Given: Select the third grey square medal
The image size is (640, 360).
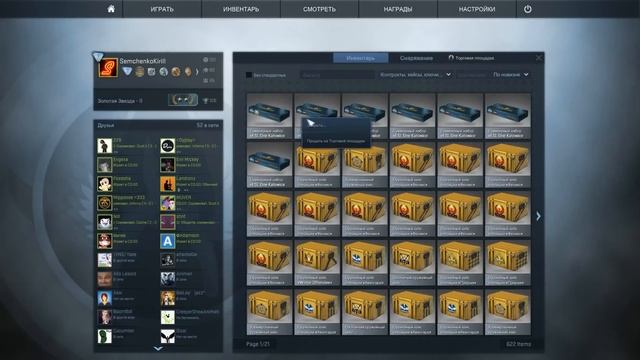Looking at the screenshot, I should pos(151,72).
